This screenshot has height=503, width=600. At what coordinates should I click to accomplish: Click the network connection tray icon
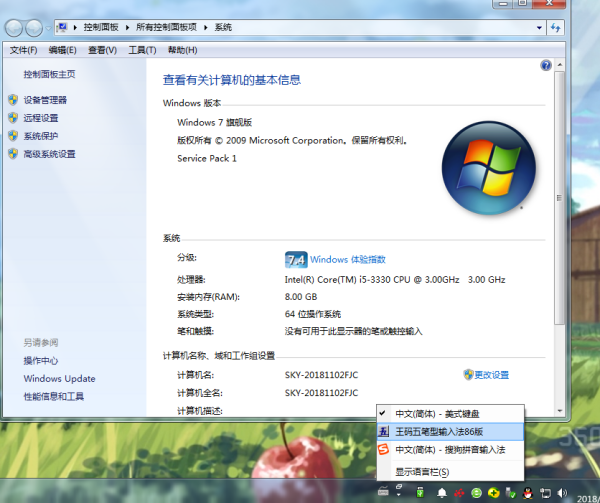tap(545, 493)
